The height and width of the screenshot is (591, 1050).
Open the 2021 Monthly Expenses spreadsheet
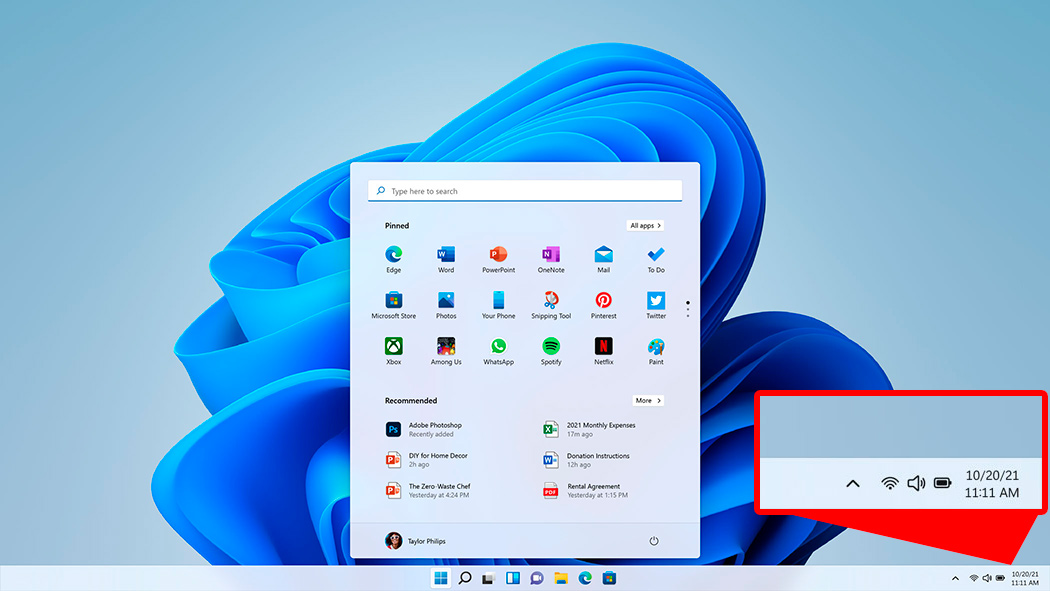[x=589, y=429]
